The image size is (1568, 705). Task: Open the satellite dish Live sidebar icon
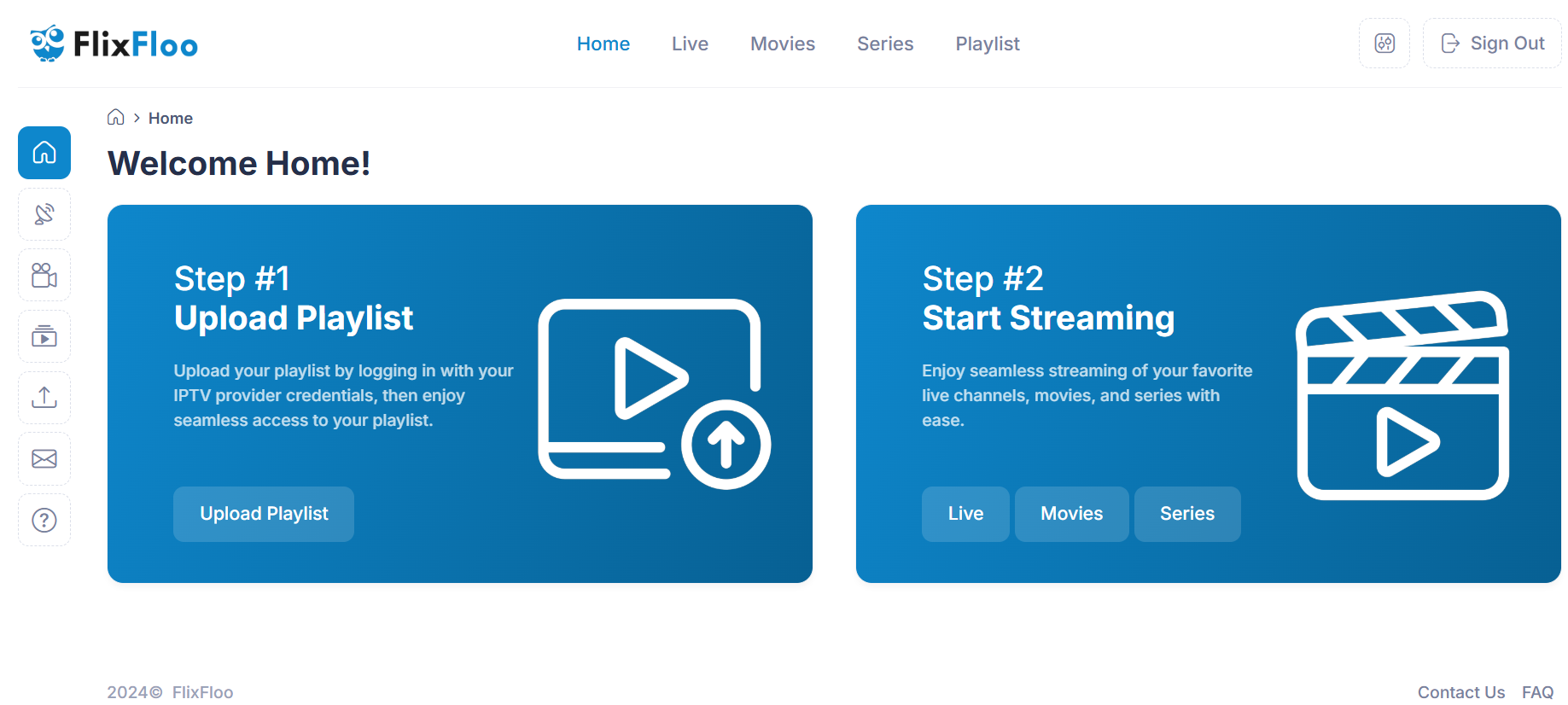pos(44,214)
